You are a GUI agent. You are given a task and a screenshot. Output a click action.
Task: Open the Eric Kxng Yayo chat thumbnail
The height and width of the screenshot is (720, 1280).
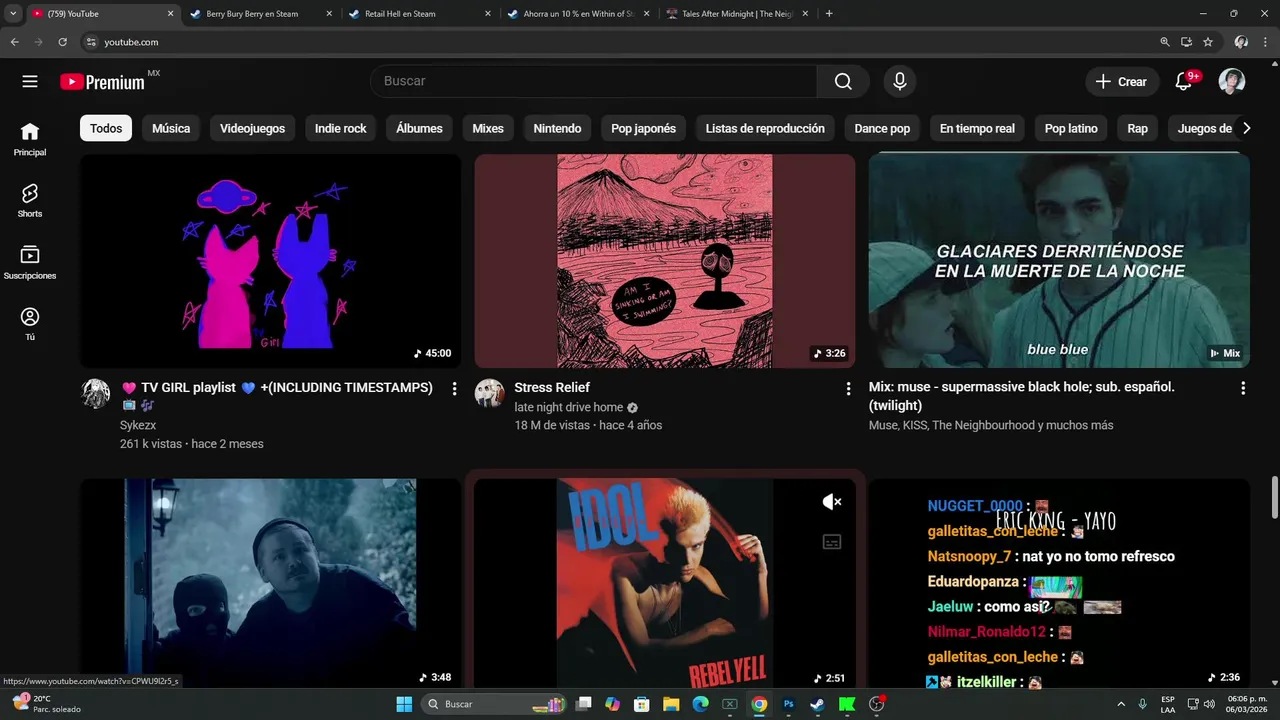1059,583
